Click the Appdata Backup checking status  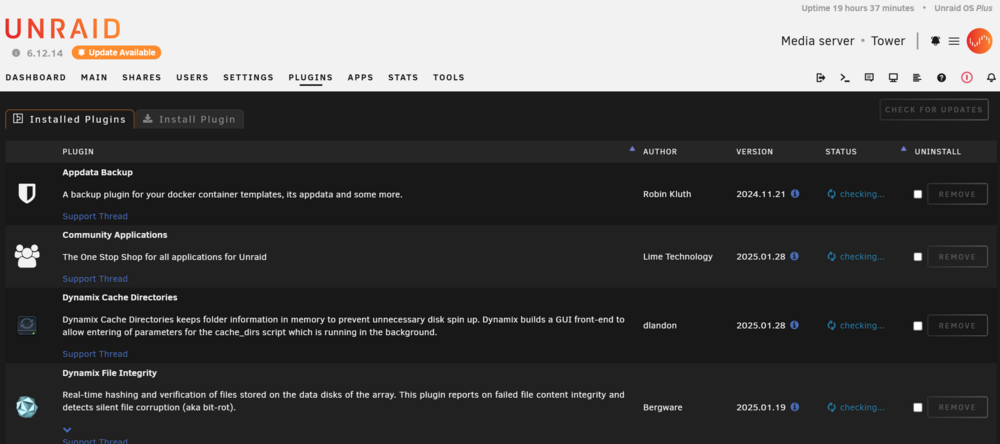click(x=856, y=195)
